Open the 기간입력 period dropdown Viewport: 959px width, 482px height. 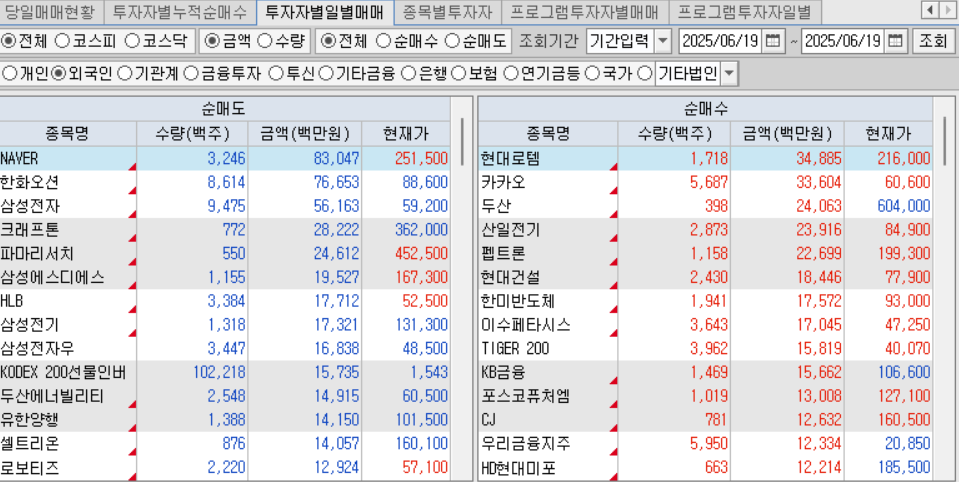click(663, 42)
